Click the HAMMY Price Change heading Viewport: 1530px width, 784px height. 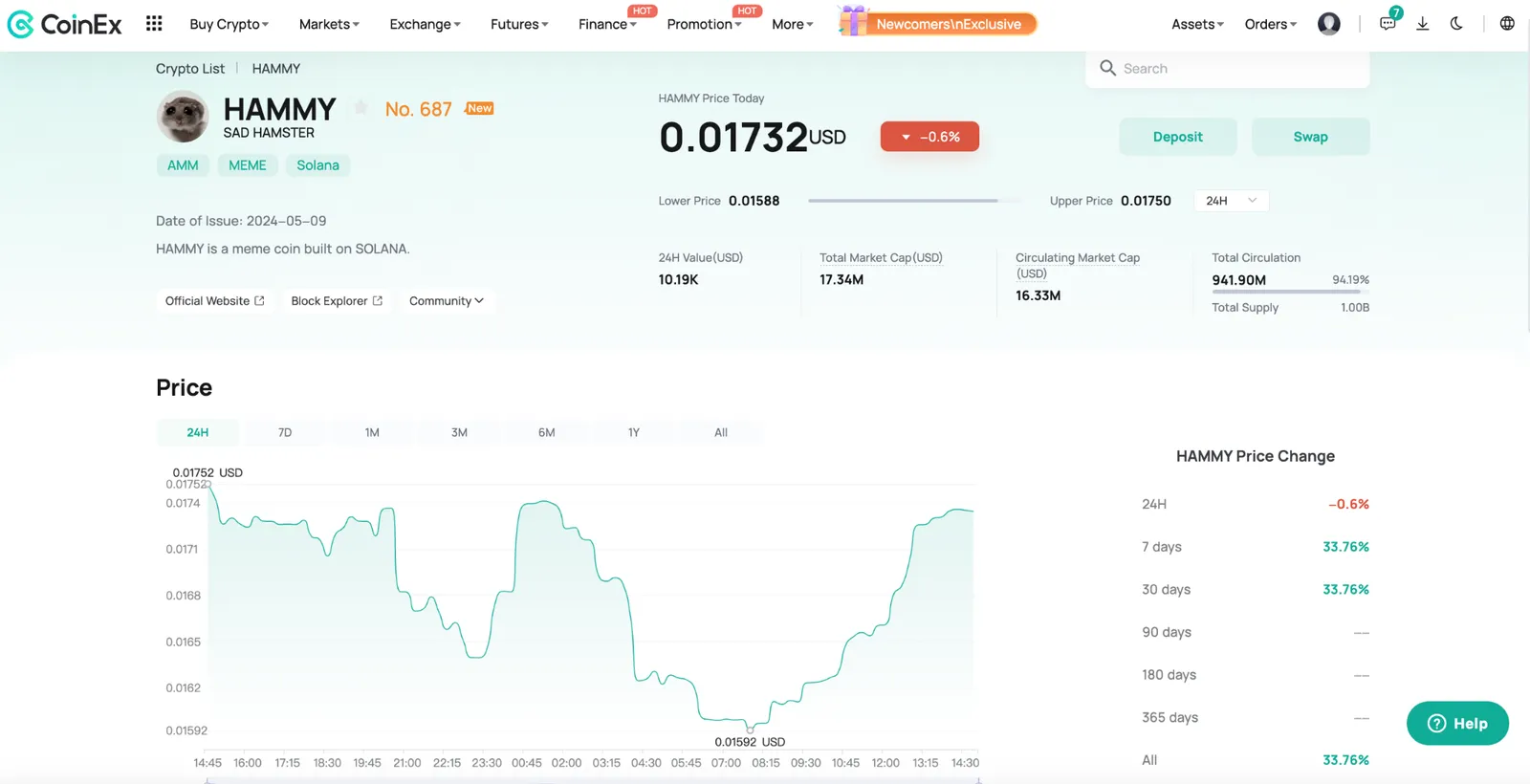pyautogui.click(x=1256, y=456)
